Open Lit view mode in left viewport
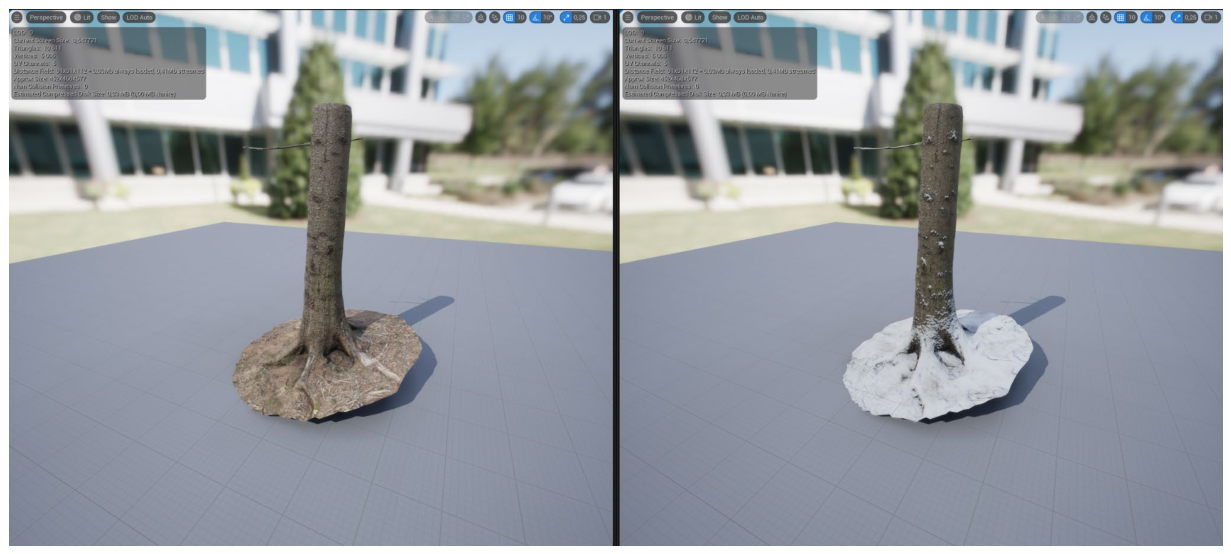The height and width of the screenshot is (554, 1231). coord(81,18)
